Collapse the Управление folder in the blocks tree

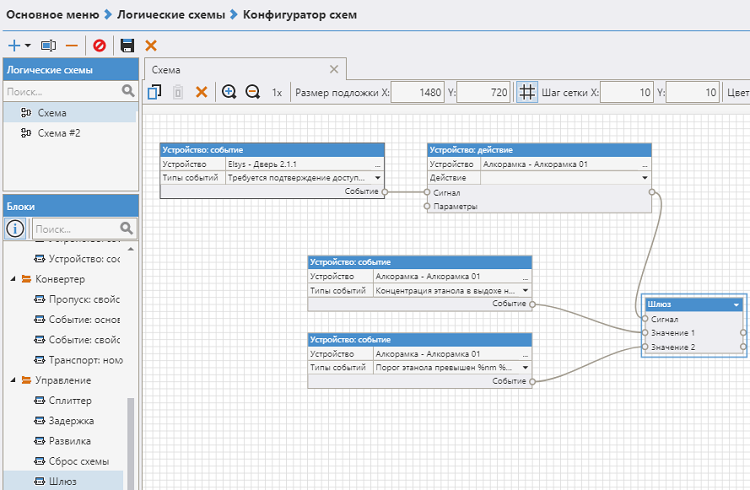pyautogui.click(x=25, y=380)
